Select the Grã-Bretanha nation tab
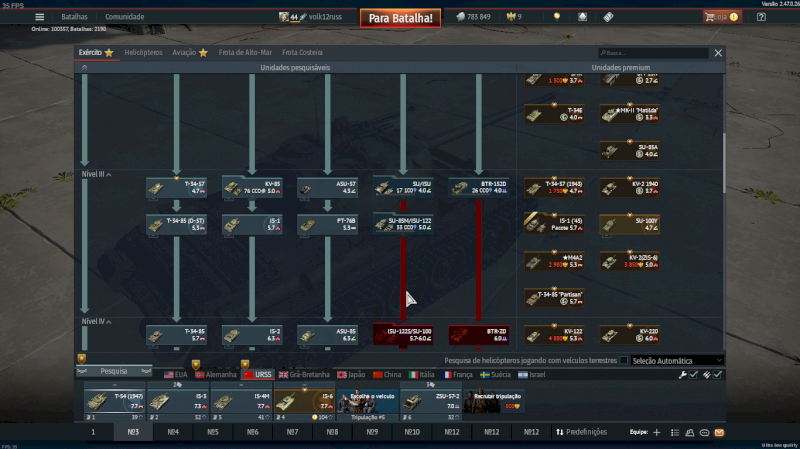The height and width of the screenshot is (449, 800). (x=304, y=375)
